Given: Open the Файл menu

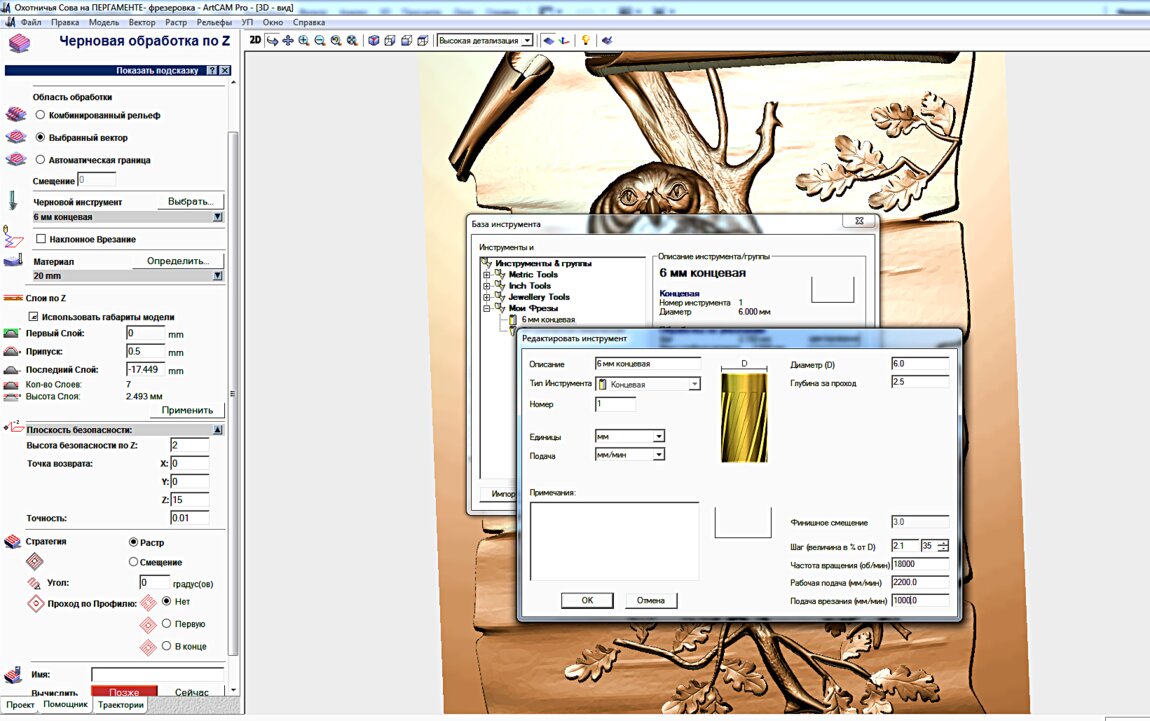Looking at the screenshot, I should pyautogui.click(x=31, y=22).
